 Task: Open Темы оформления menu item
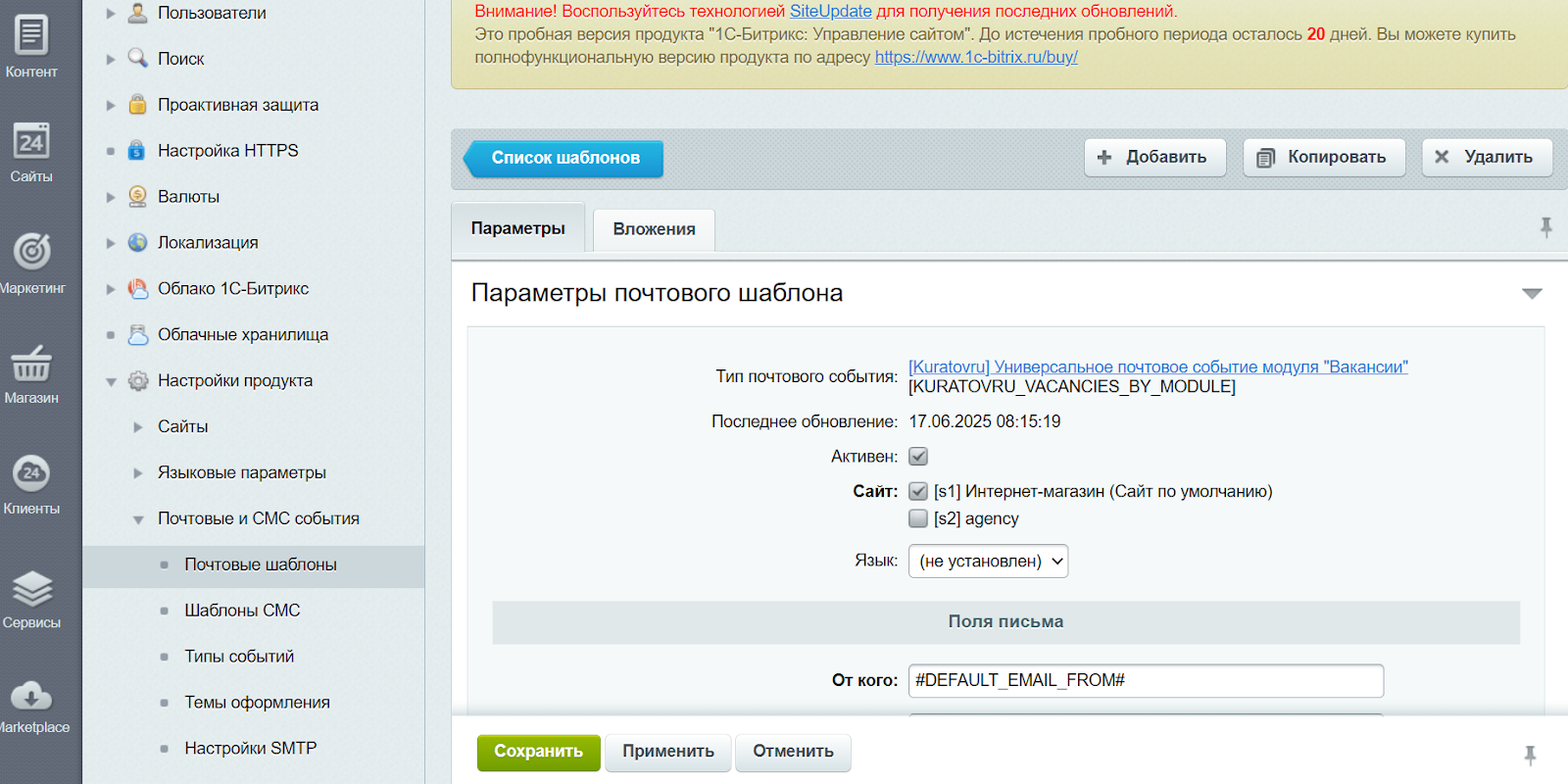[x=257, y=703]
